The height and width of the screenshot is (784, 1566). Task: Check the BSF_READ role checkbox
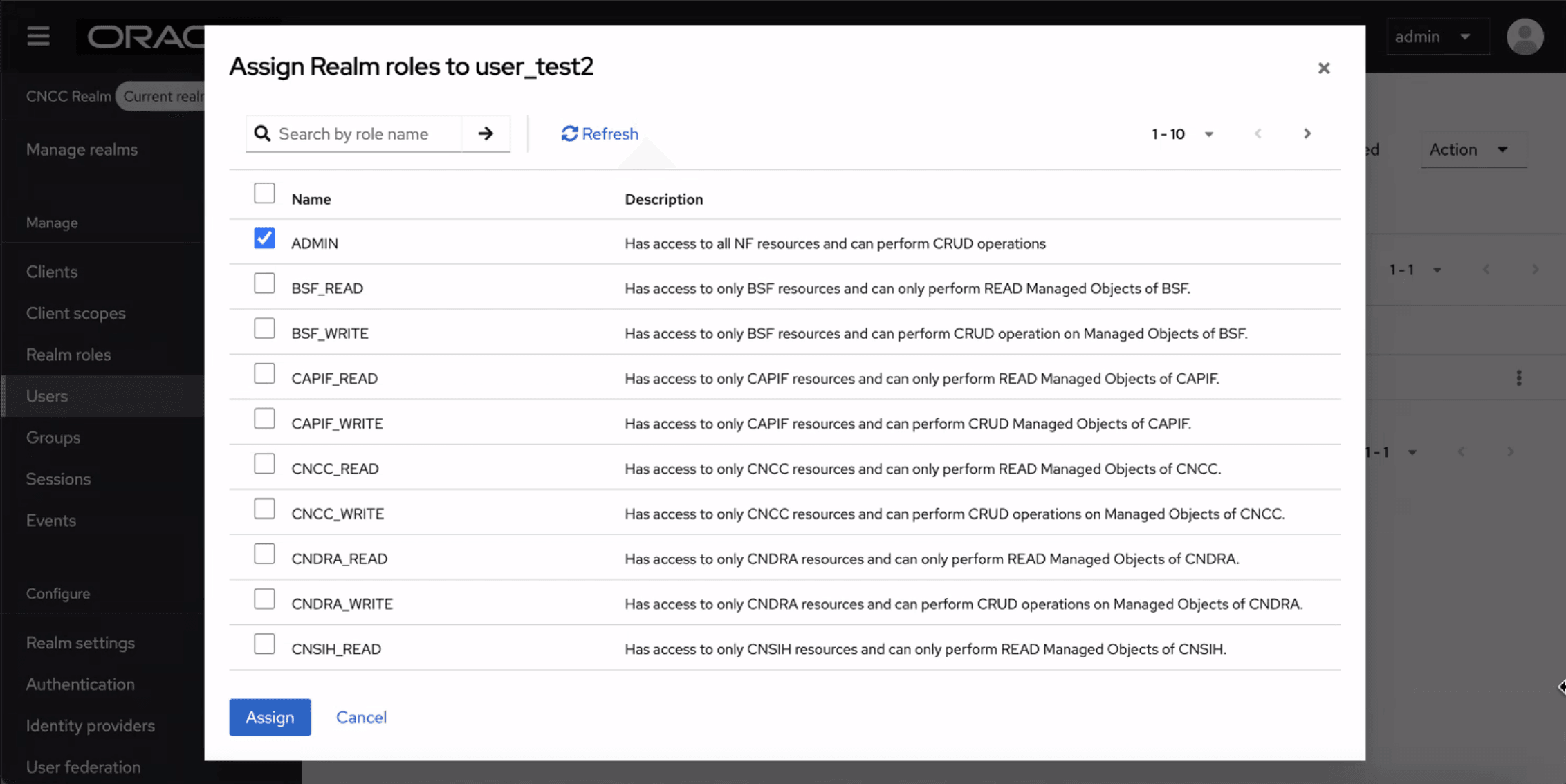264,283
